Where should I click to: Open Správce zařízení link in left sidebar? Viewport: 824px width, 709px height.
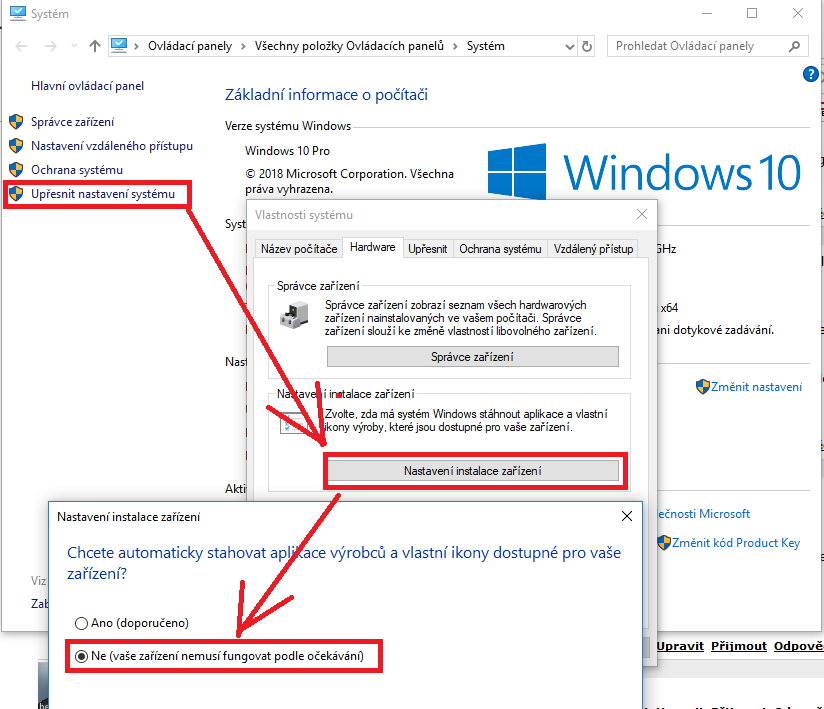pyautogui.click(x=73, y=122)
